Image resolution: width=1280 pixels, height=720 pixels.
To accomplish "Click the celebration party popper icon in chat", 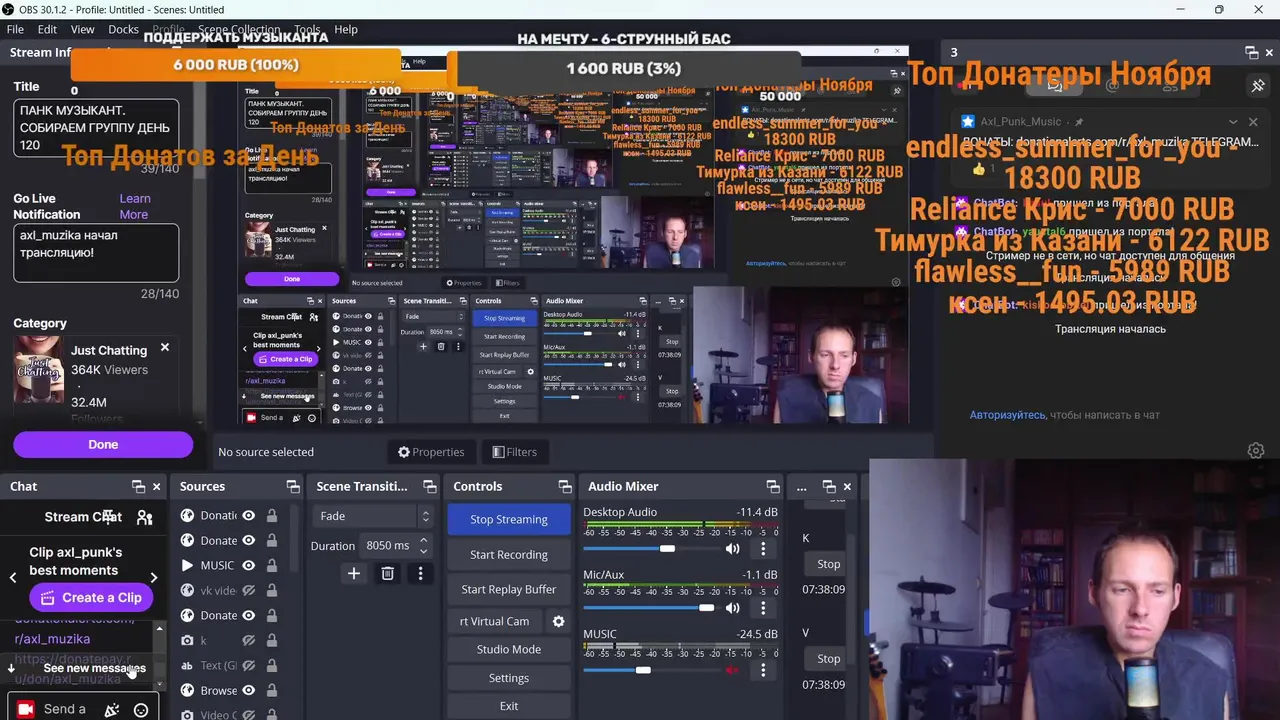I will (112, 710).
